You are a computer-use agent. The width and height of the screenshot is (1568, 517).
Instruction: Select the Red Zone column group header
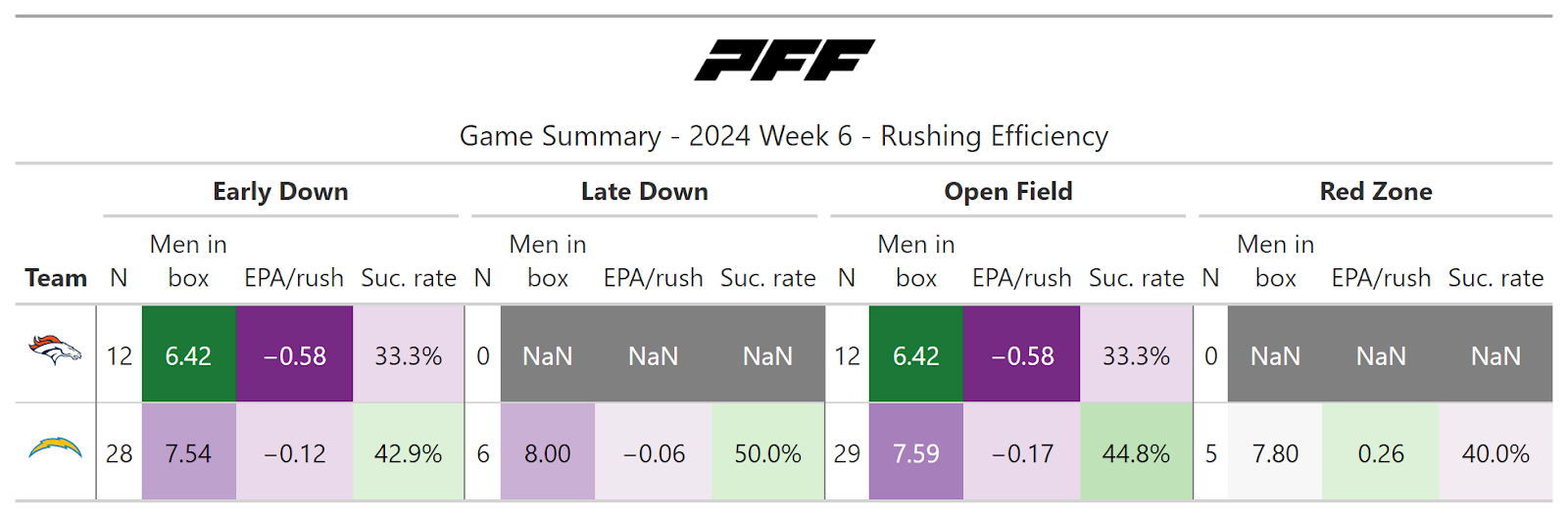click(1375, 192)
